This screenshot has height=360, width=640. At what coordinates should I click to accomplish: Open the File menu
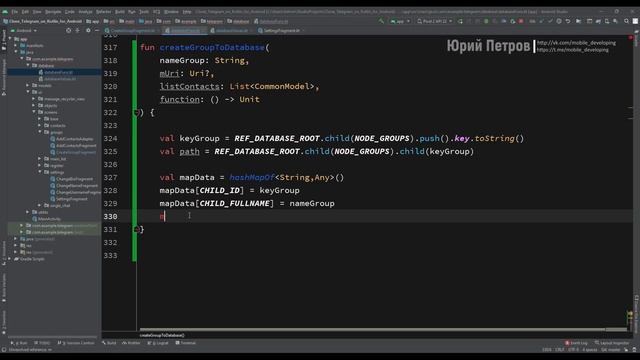15,12
